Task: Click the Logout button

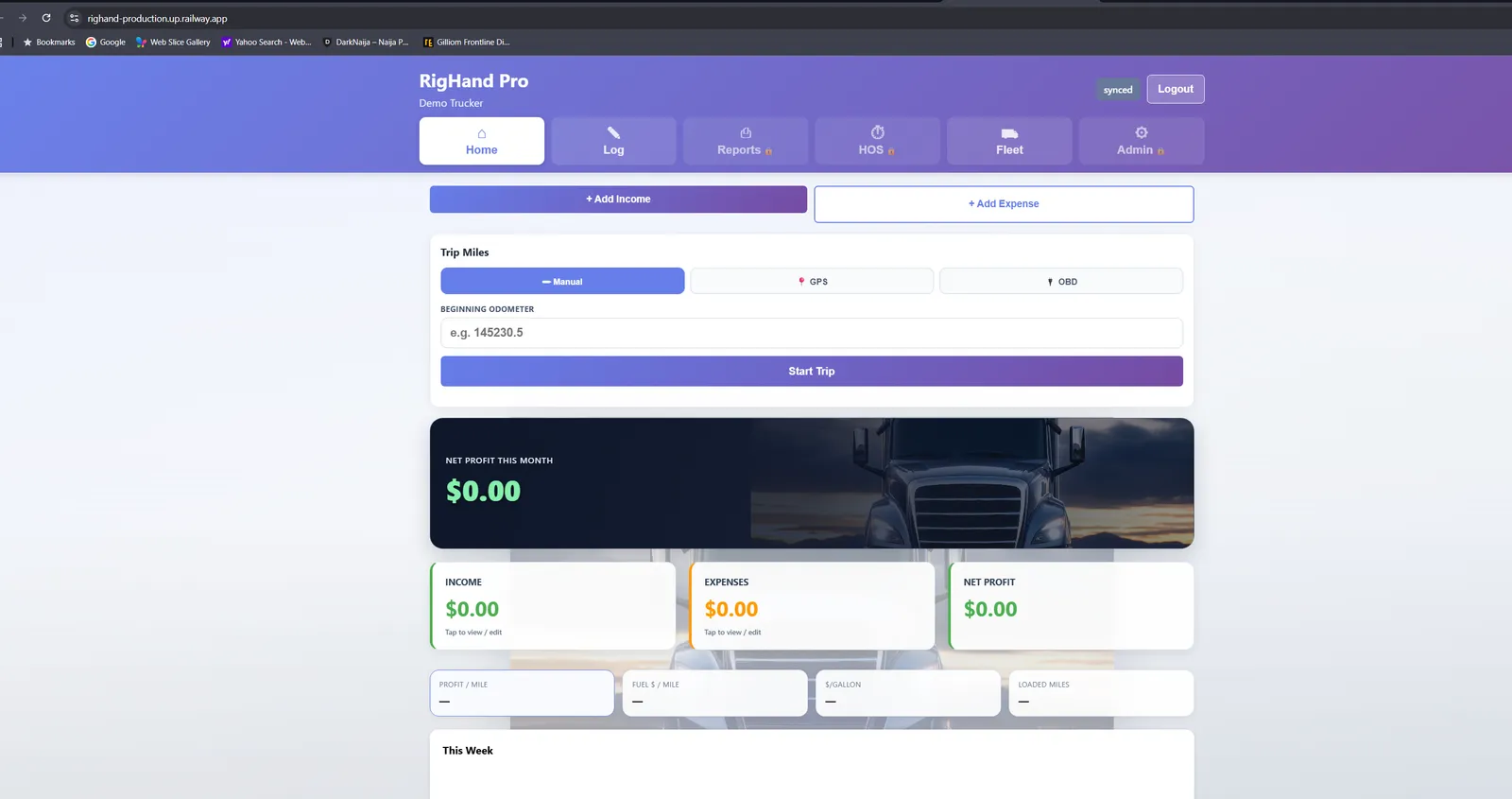Action: (1176, 89)
